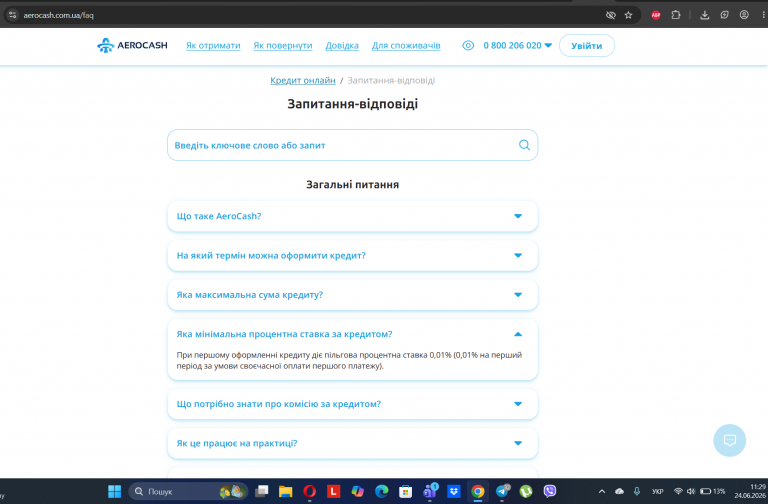Bookmark this page with the star icon

(x=628, y=15)
